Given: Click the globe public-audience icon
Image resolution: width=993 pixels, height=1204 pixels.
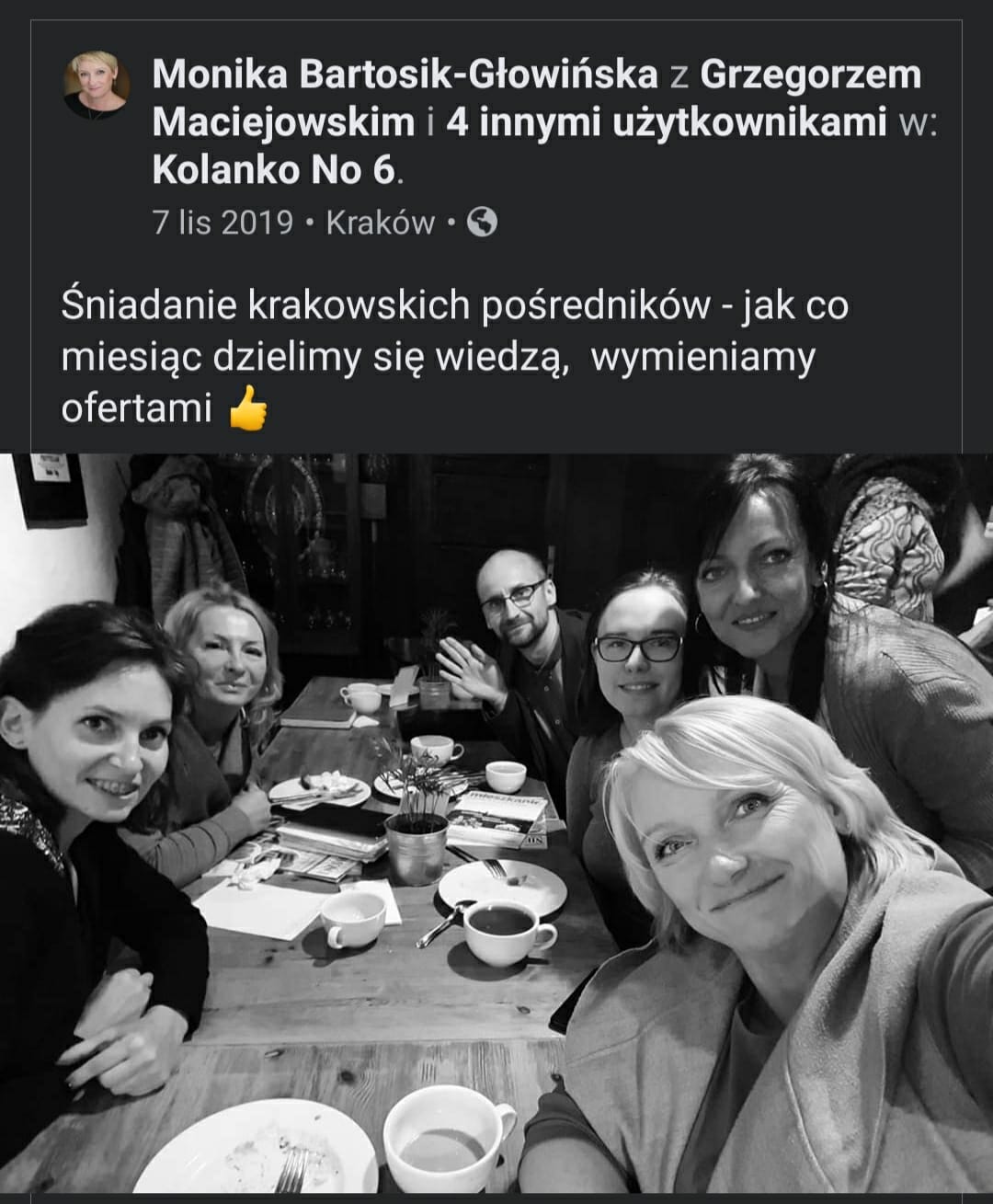Looking at the screenshot, I should click(483, 222).
